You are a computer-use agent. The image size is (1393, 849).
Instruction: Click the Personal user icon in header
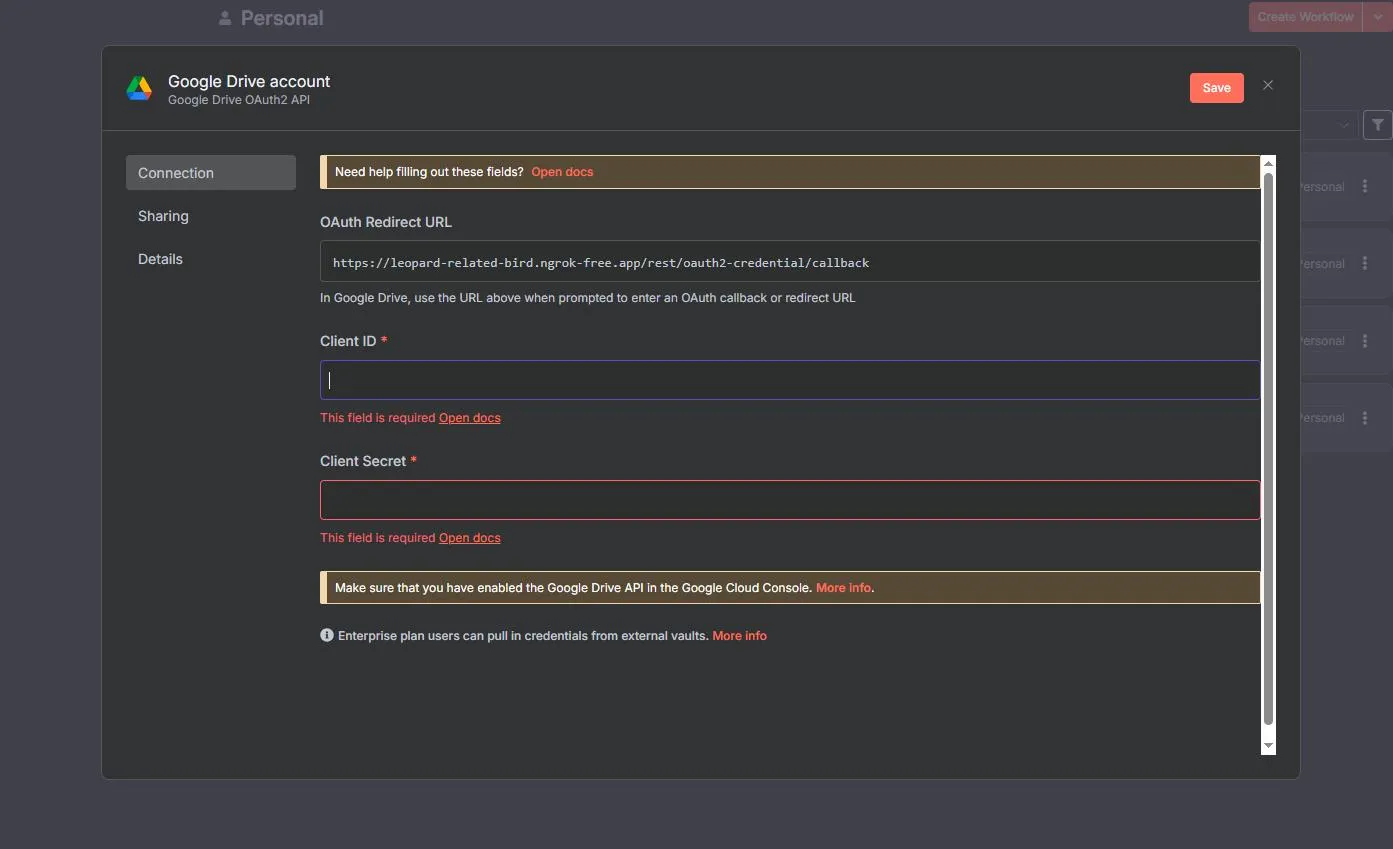tap(225, 18)
